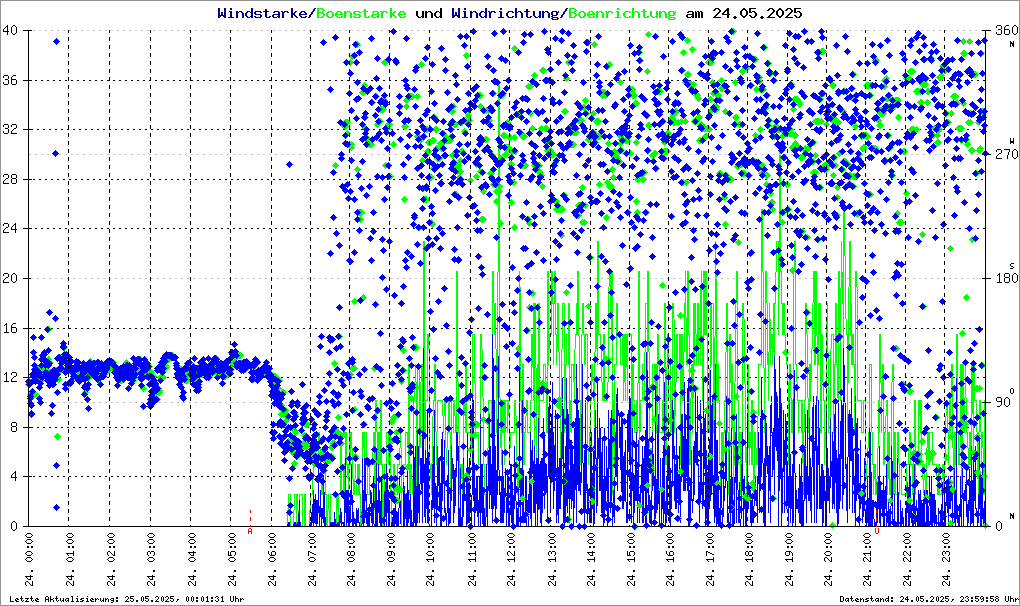Screen dimensions: 1020x606
Task: Click time axis label '24. 02:00'
Action: click(x=110, y=560)
